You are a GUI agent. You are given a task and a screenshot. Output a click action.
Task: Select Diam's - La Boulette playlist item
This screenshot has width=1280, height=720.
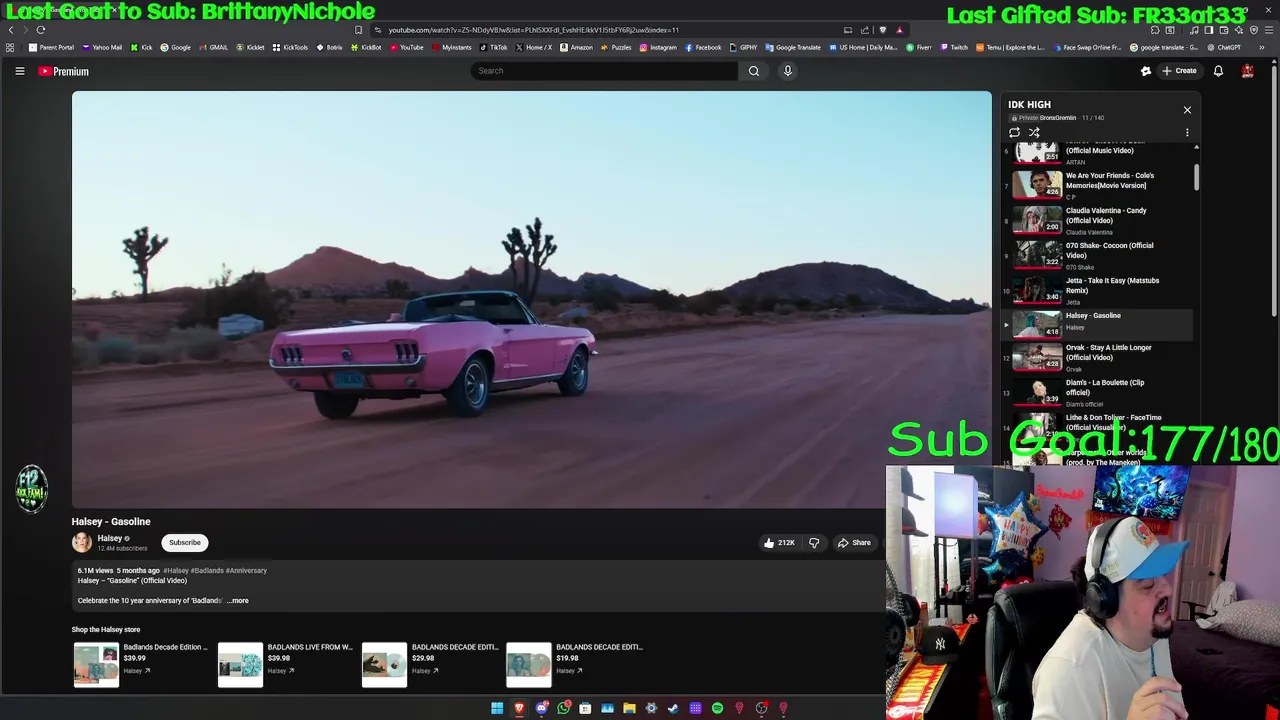tap(1097, 392)
